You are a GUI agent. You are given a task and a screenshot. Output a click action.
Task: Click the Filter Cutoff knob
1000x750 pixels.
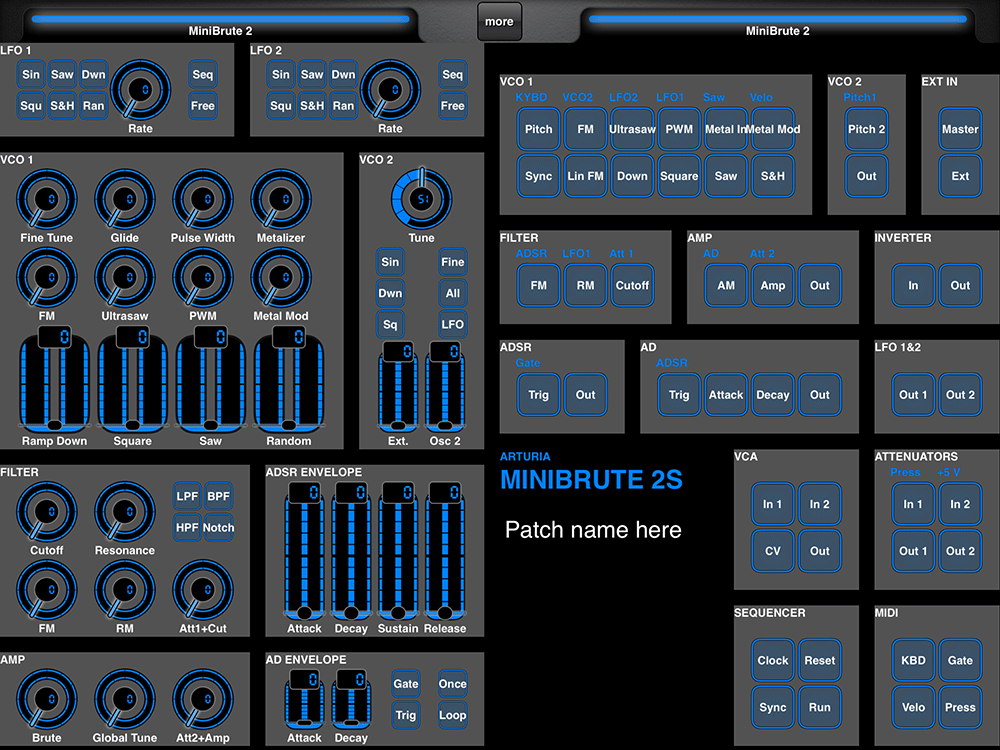[x=46, y=511]
